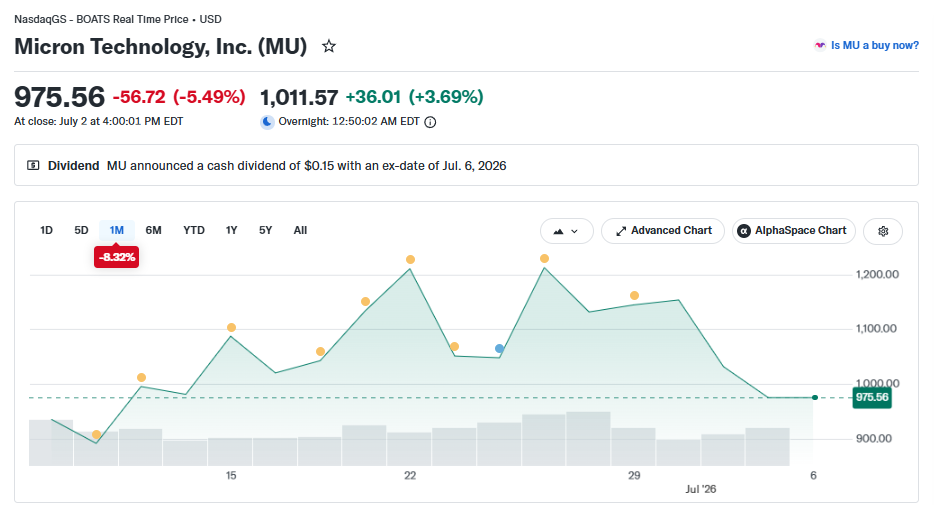Select the 6M time range

point(154,230)
